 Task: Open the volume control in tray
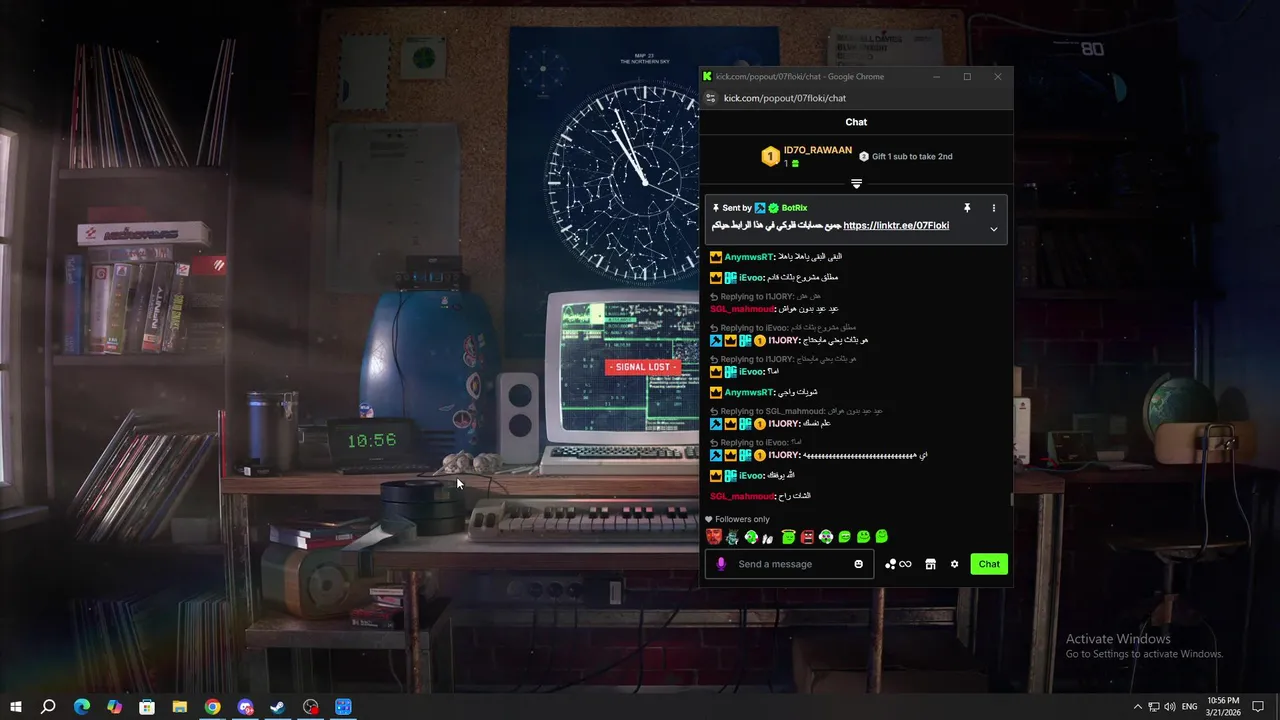1169,707
